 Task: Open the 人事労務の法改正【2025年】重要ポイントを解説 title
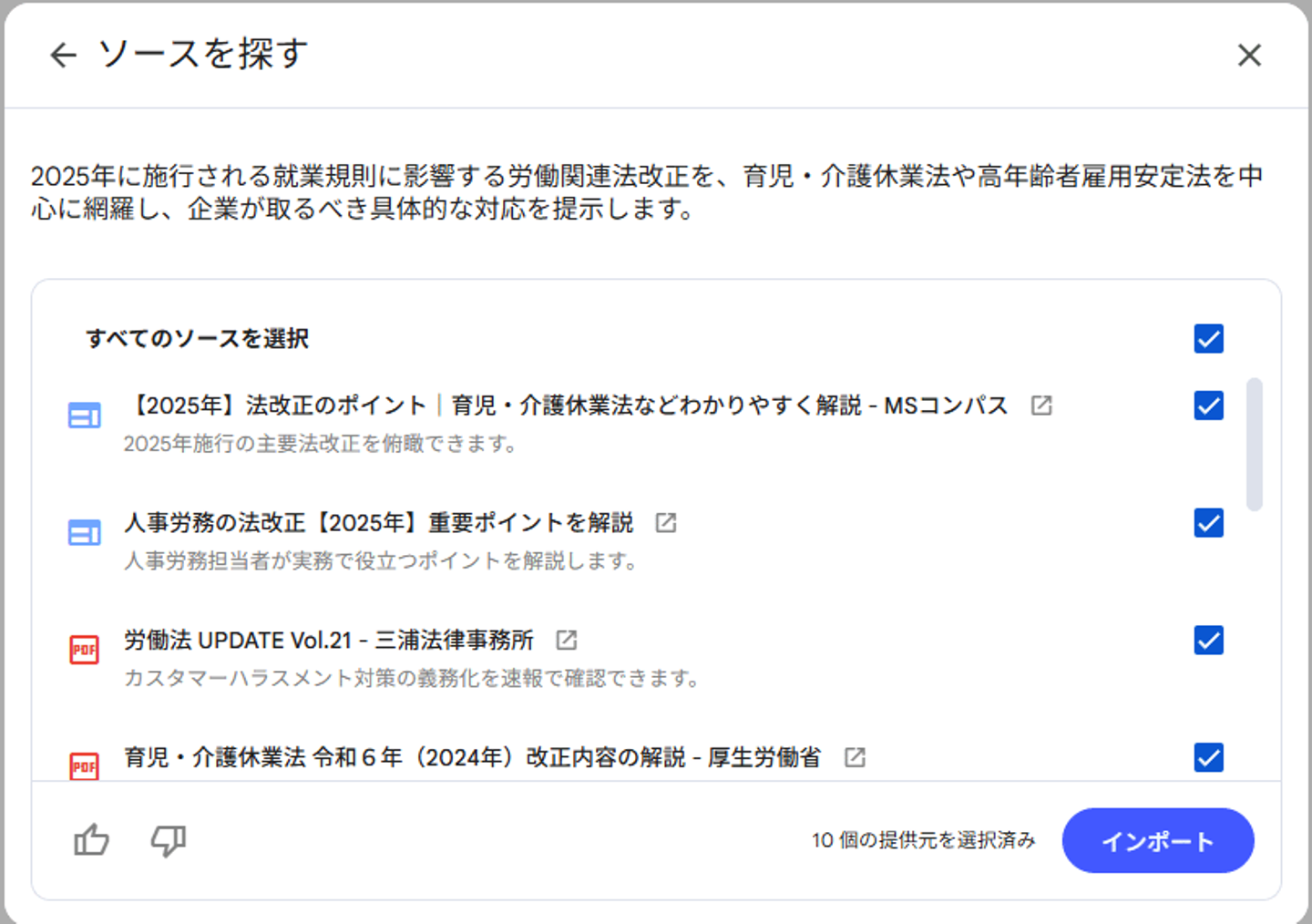coord(379,522)
